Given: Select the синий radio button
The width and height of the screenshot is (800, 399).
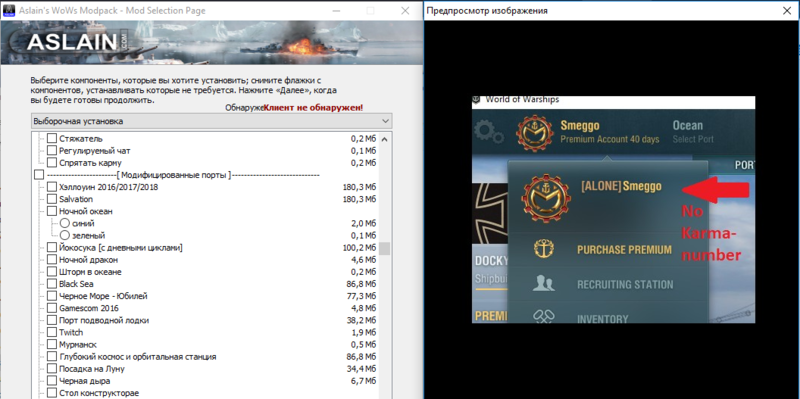Looking at the screenshot, I should pos(65,223).
